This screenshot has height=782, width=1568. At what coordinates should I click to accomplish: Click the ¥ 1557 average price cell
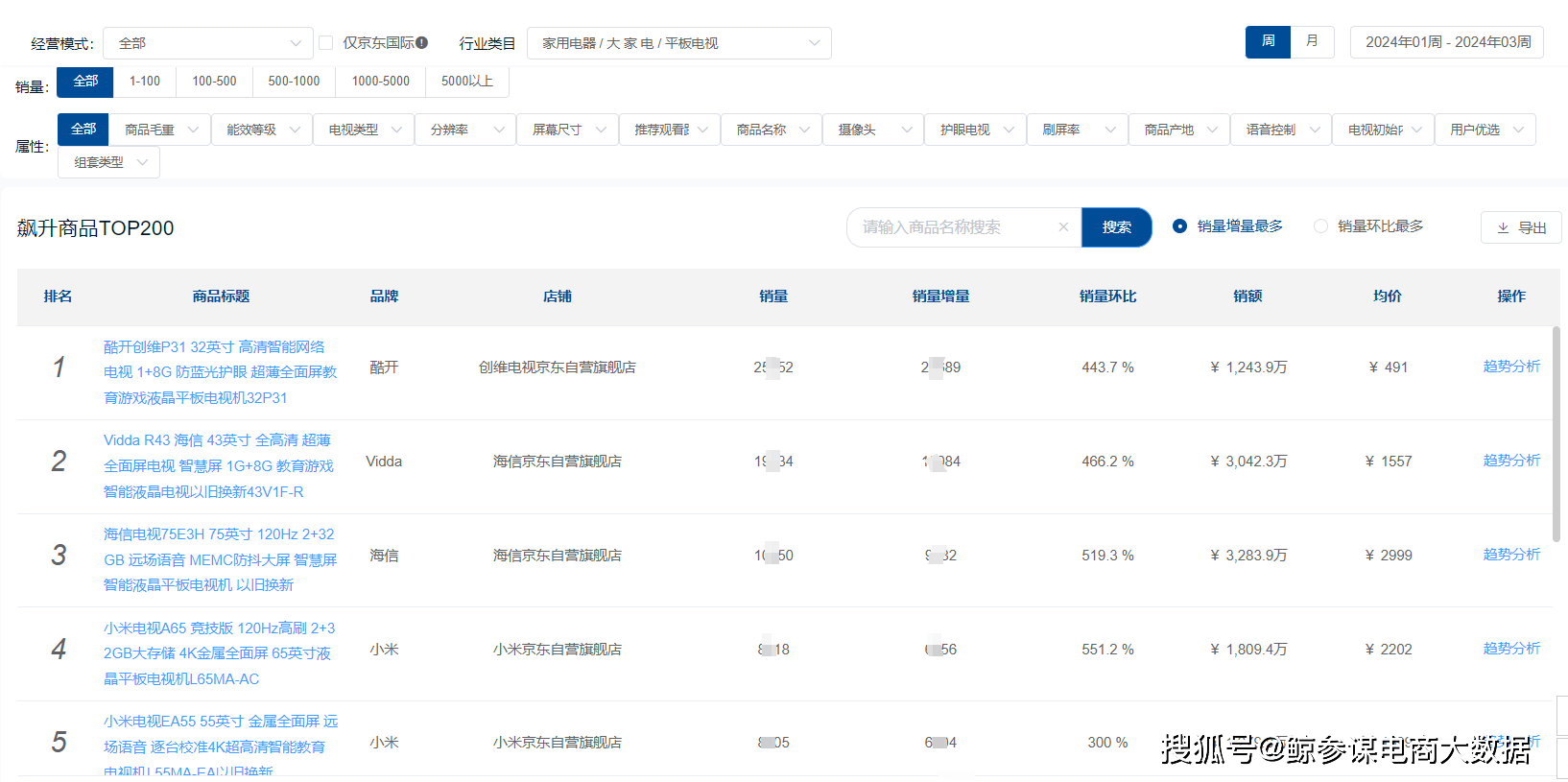tap(1389, 462)
